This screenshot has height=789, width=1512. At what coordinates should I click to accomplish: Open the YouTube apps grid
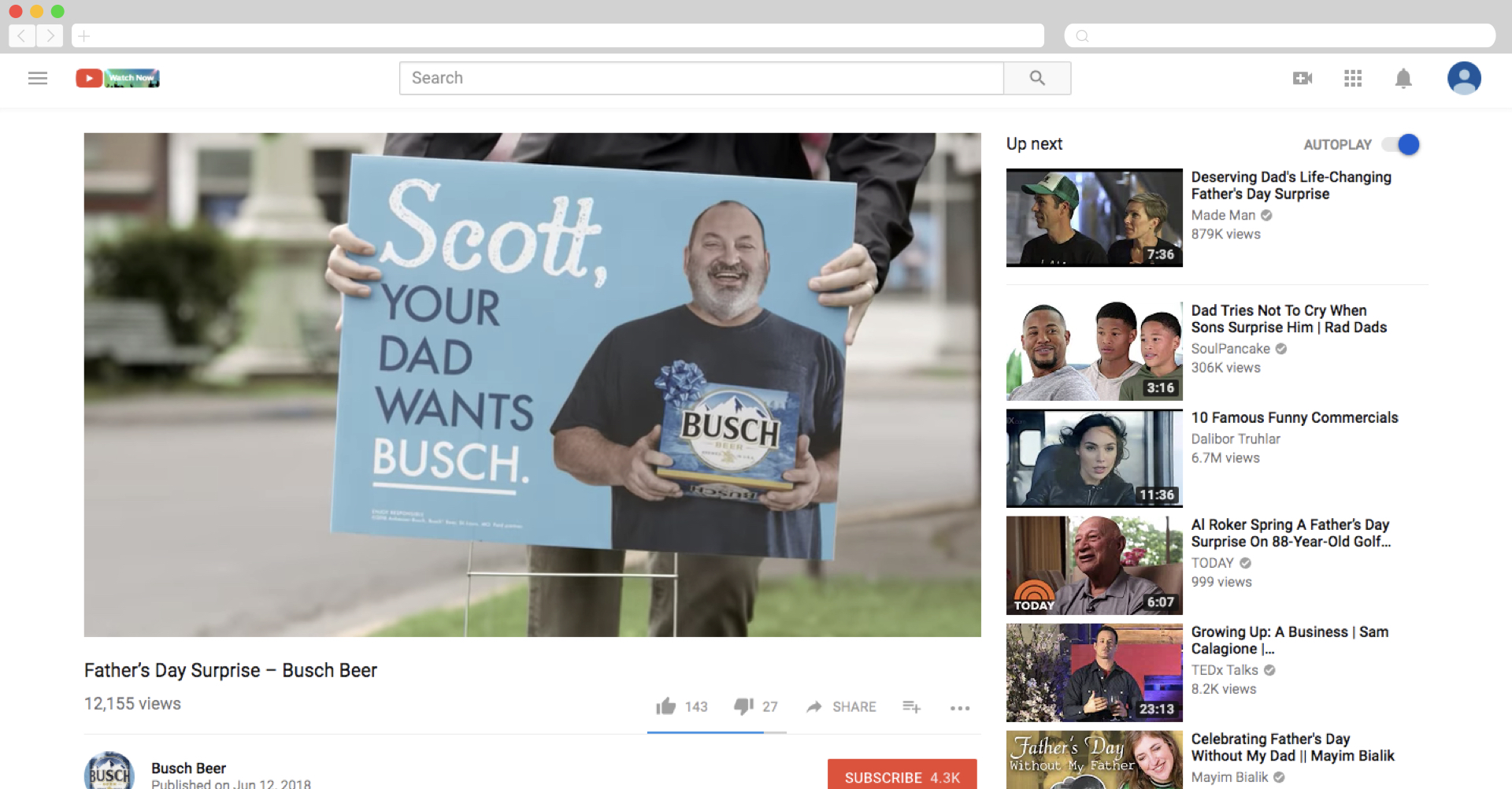tap(1353, 78)
